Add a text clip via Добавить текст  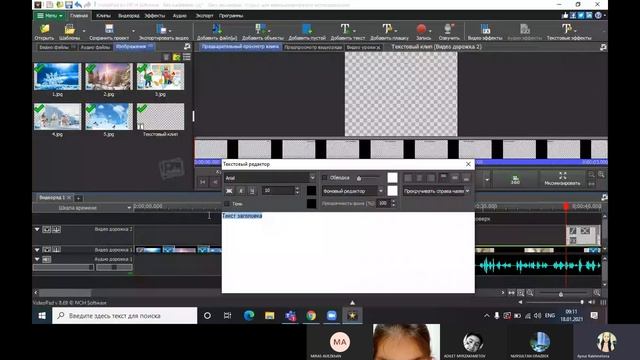(x=347, y=32)
